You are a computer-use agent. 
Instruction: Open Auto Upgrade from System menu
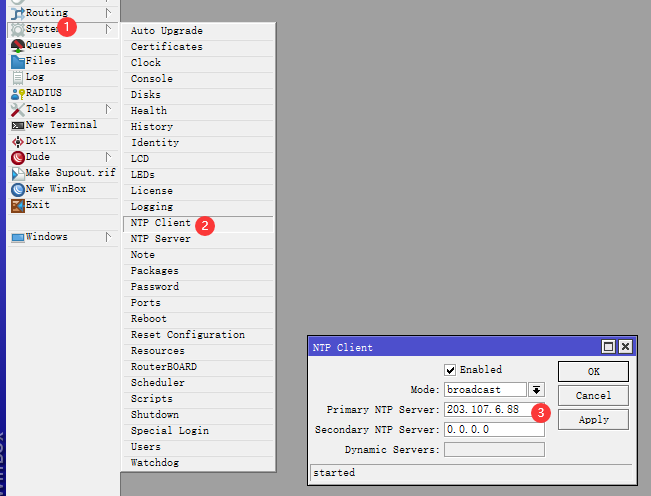pos(198,31)
